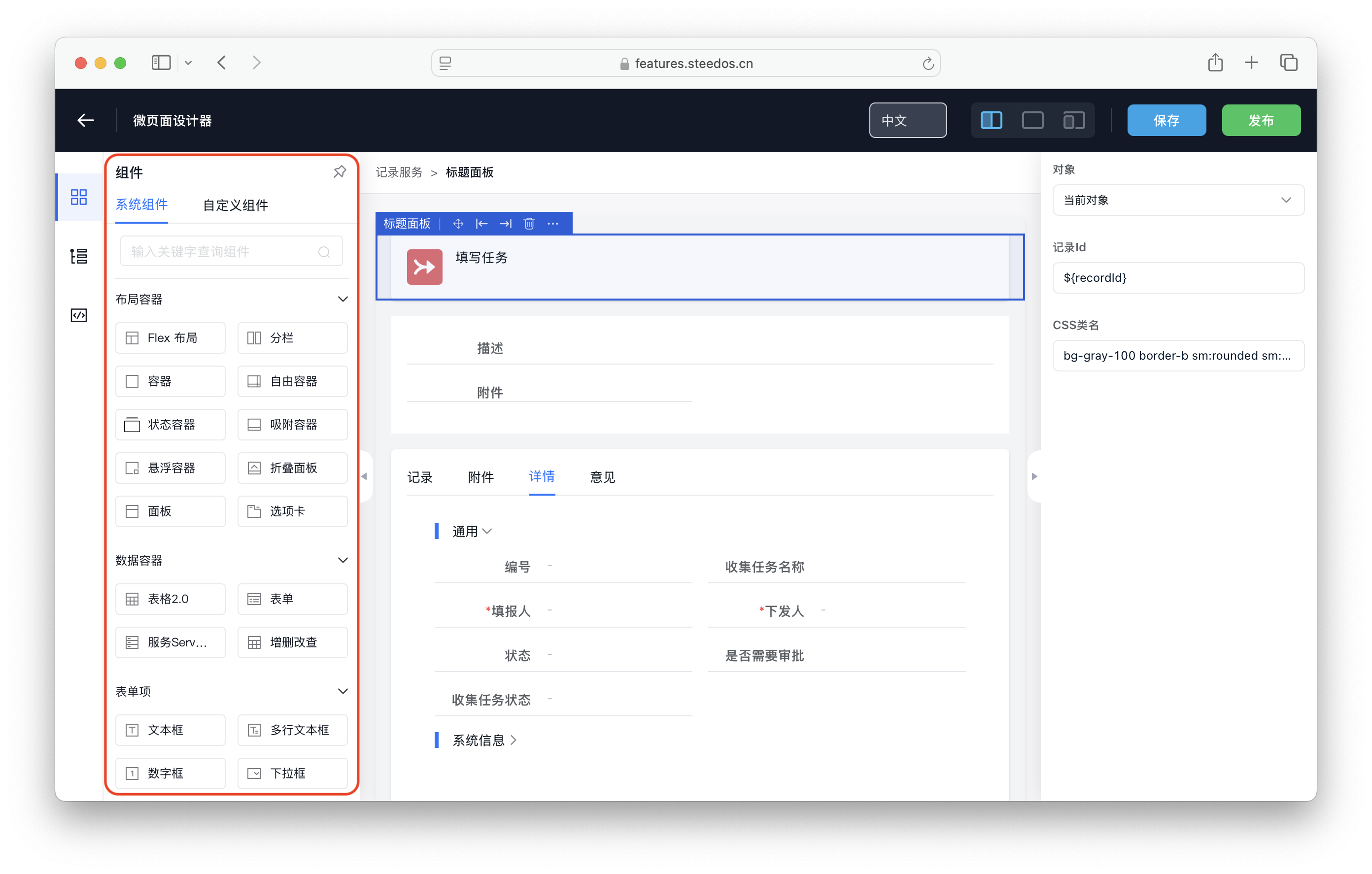Delete the 标题面板 component with trash icon
1372x874 pixels.
(x=529, y=223)
